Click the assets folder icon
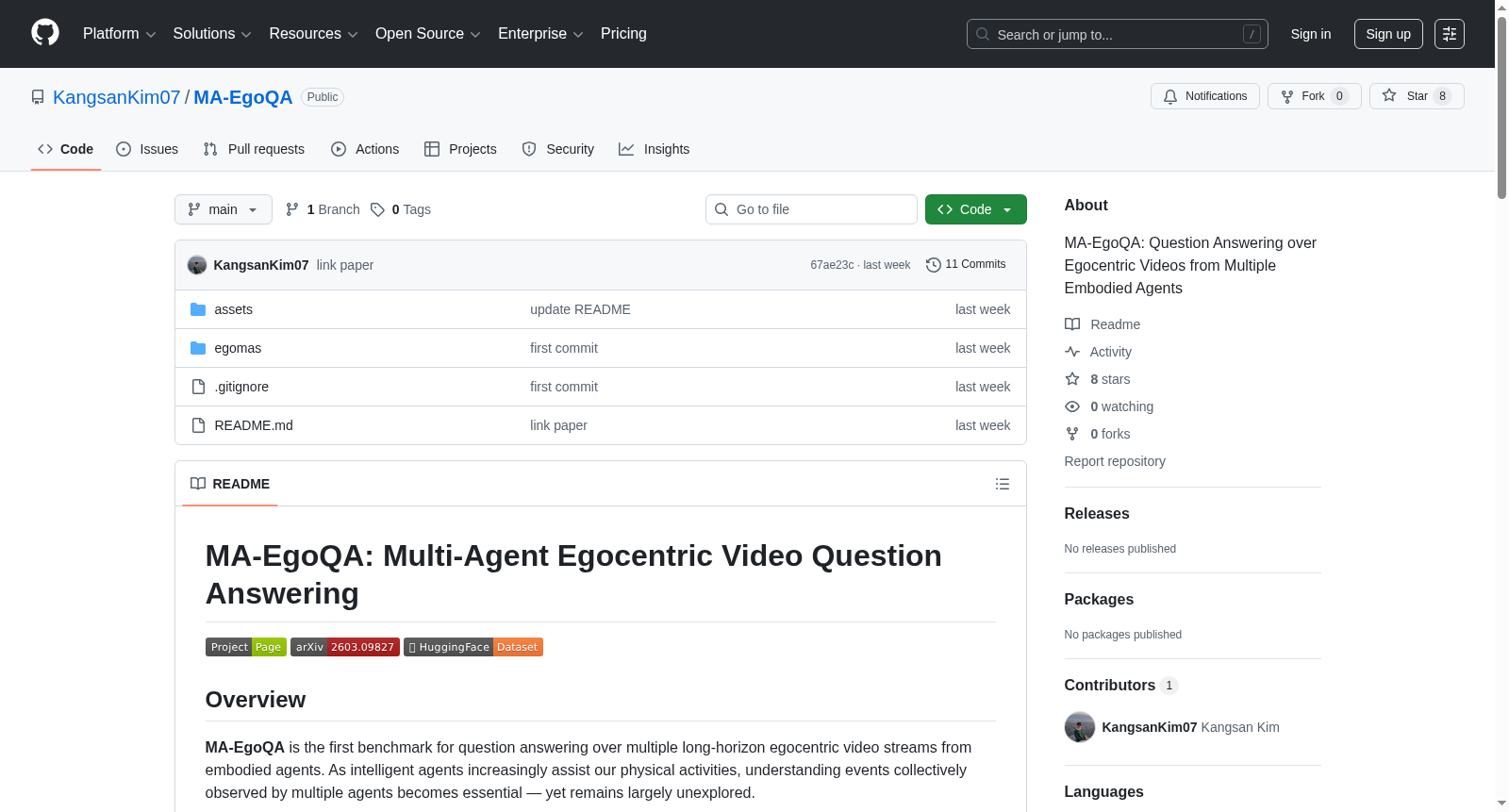This screenshot has width=1509, height=812. tap(198, 309)
